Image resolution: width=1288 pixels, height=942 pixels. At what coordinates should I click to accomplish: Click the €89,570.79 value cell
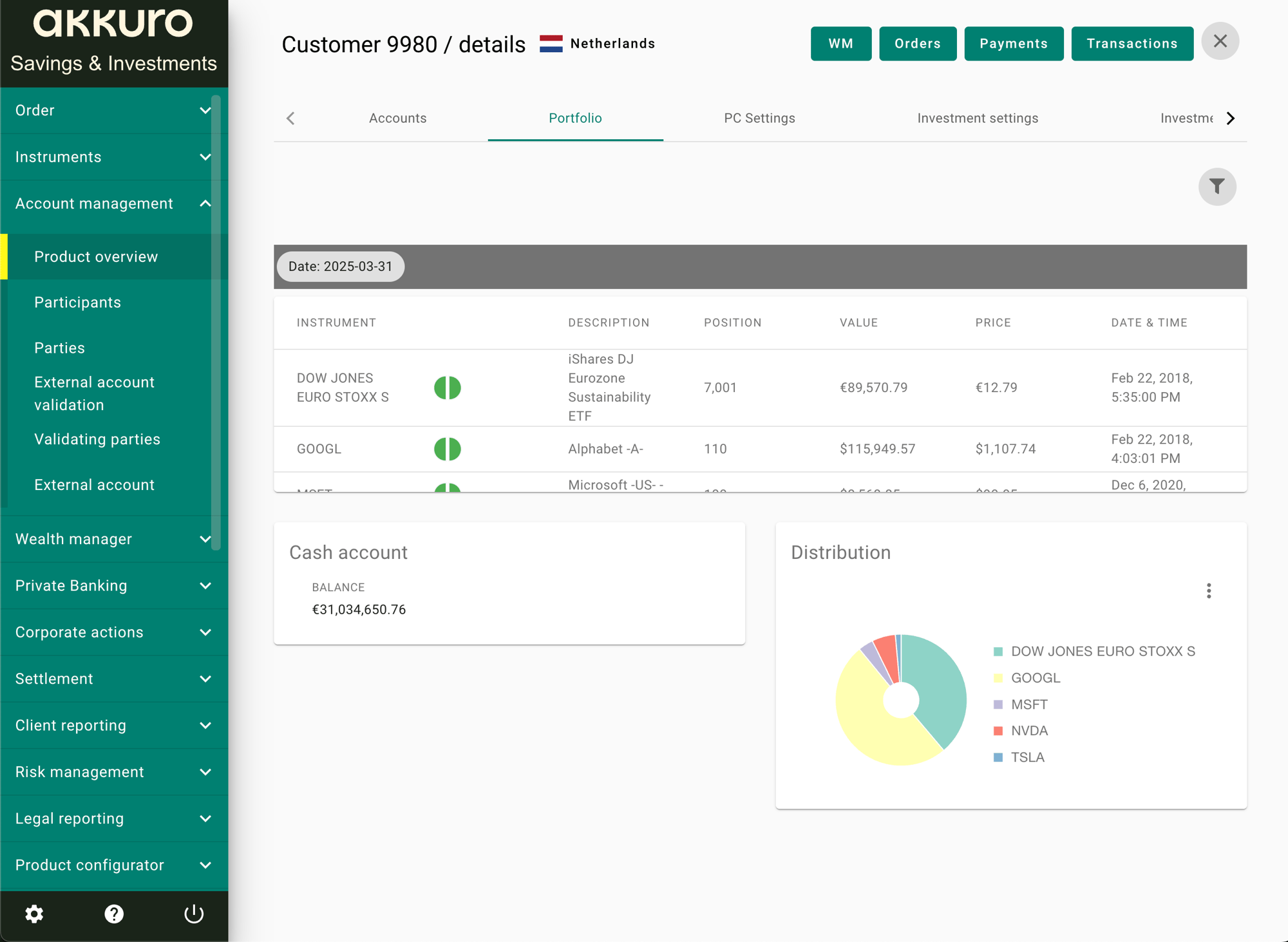(x=873, y=388)
